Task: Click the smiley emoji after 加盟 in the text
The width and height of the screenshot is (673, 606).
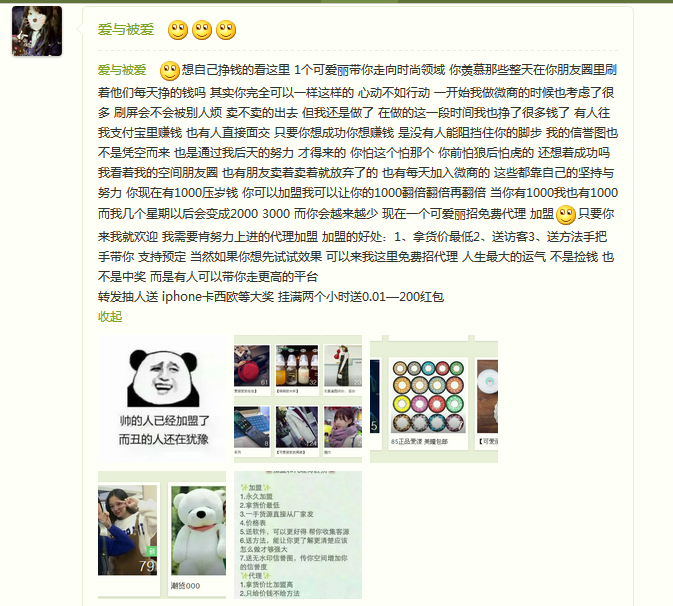Action: pos(566,215)
